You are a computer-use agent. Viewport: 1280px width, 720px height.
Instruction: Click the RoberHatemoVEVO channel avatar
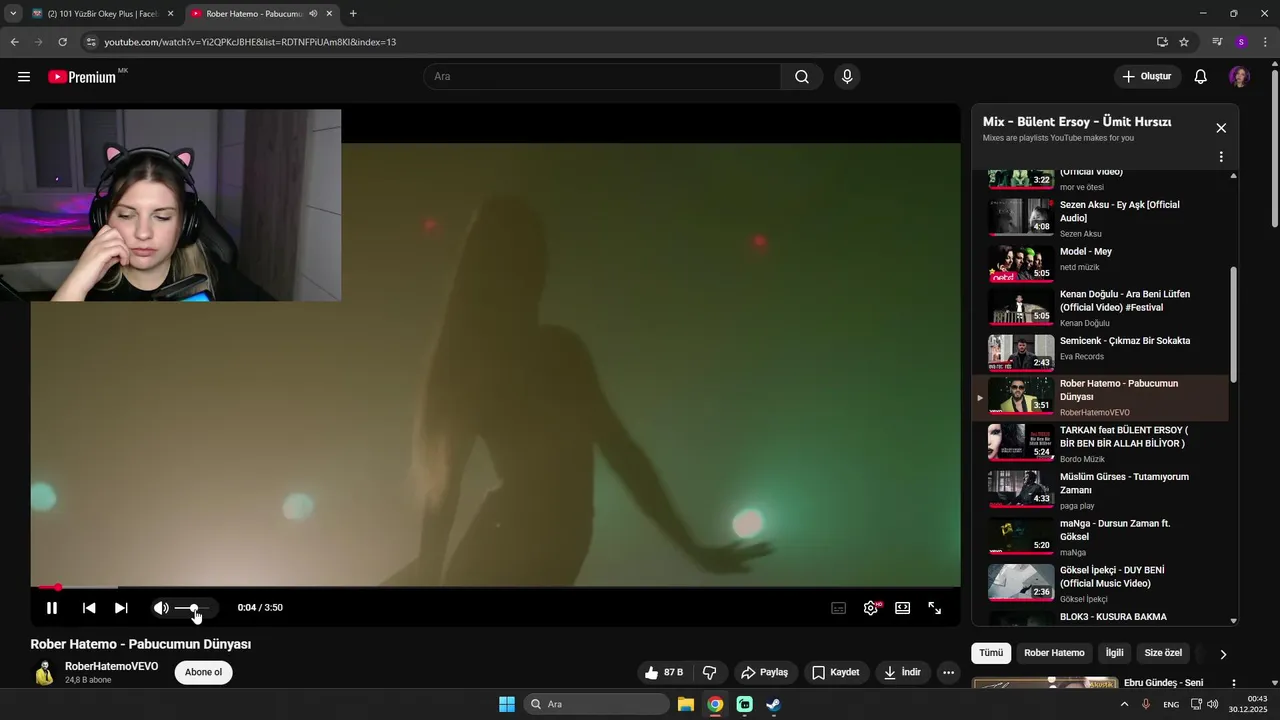(44, 673)
